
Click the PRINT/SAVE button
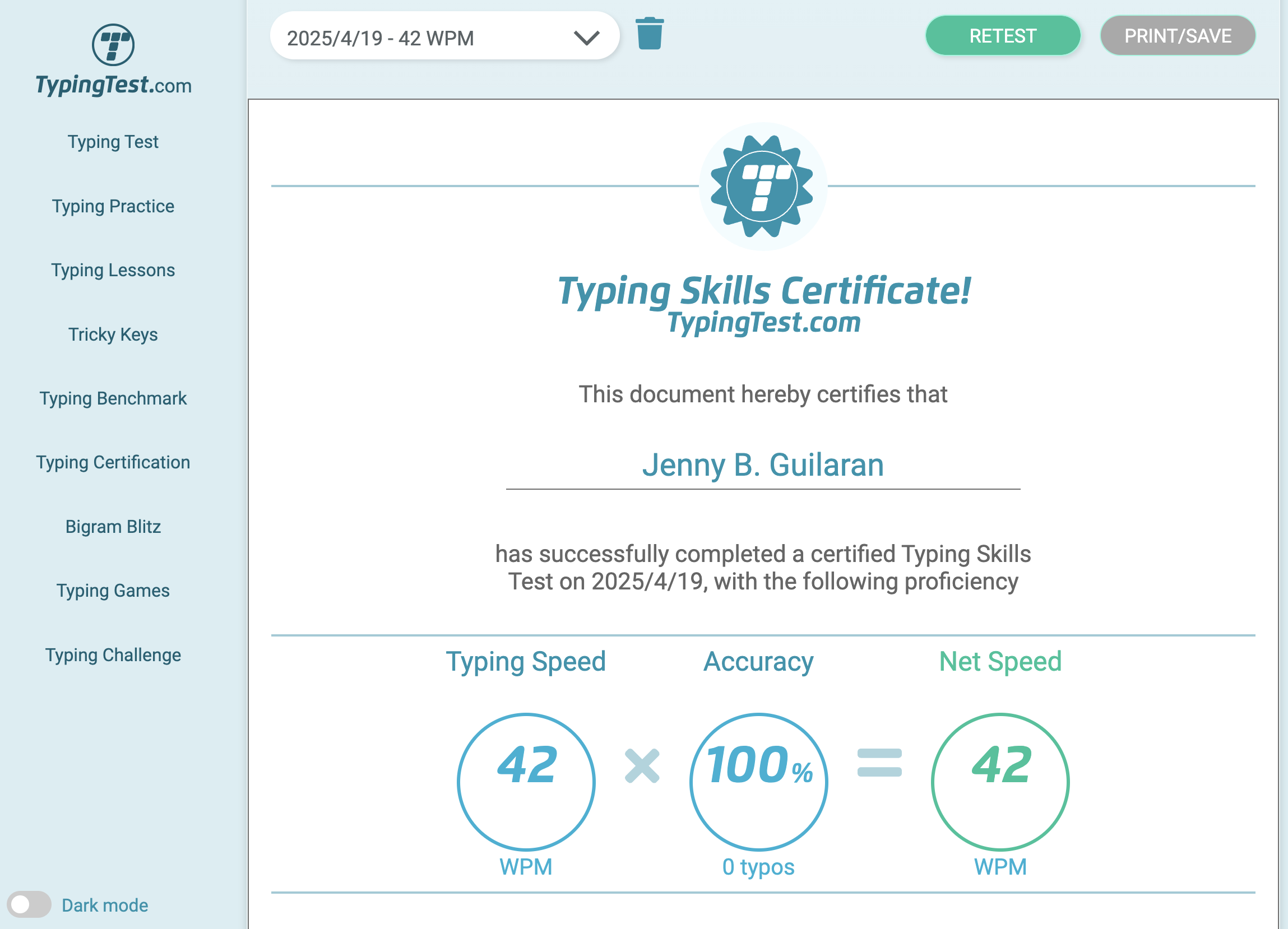1177,36
